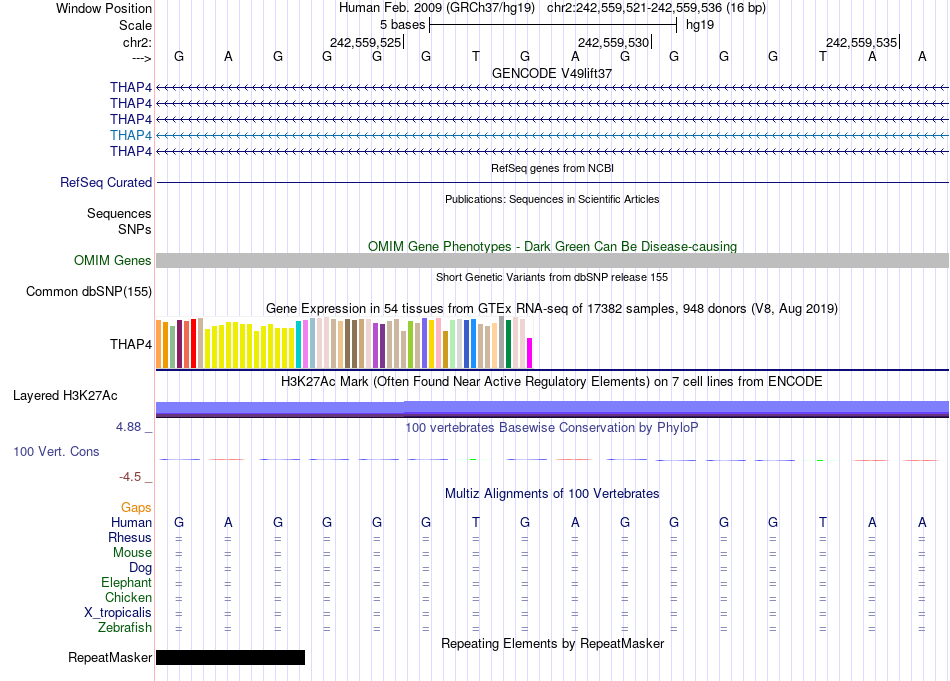950x681 pixels.
Task: Open the RefSeq Curated track label
Action: [x=106, y=182]
